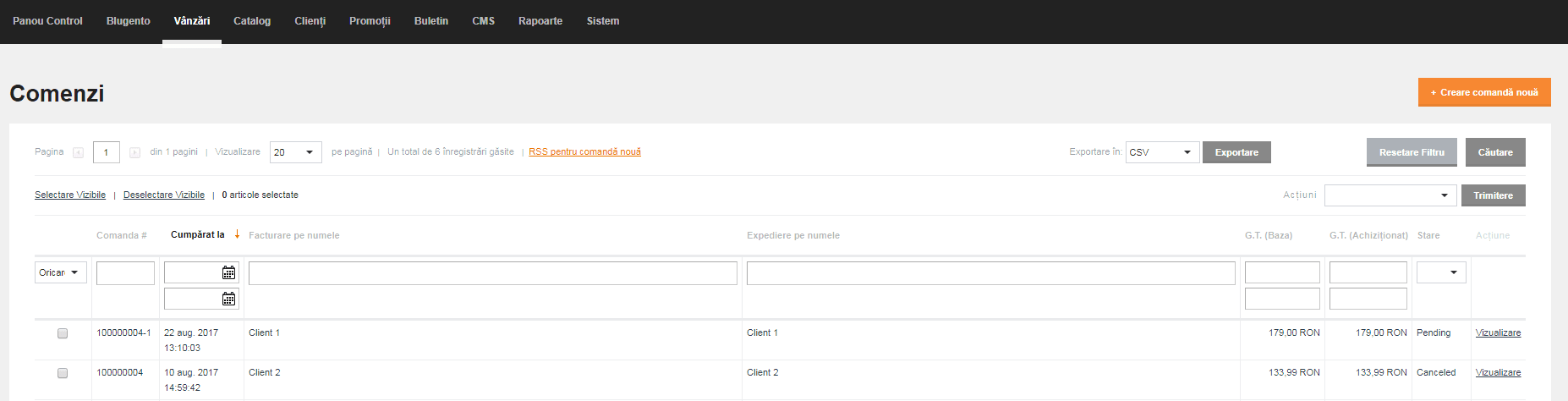
Task: Click Client 1 shipping name cell
Action: (762, 333)
